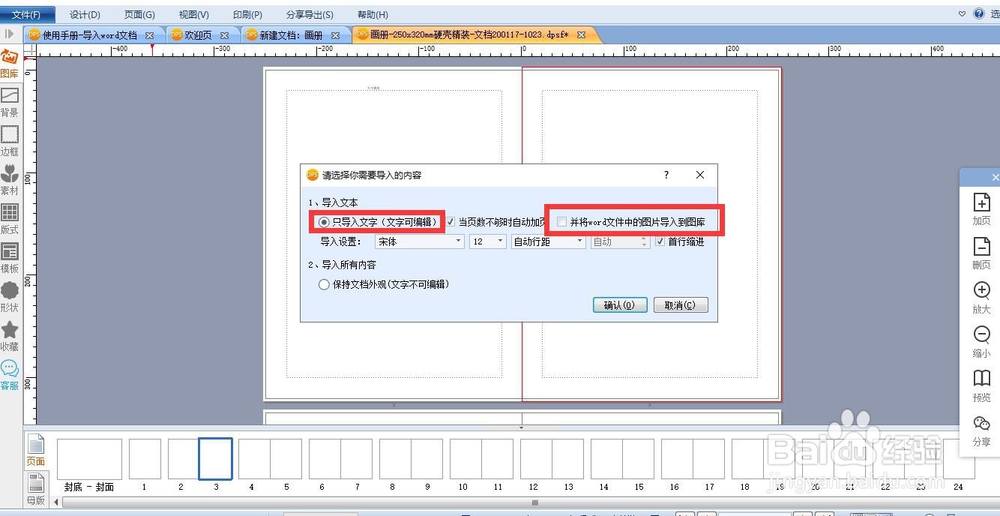This screenshot has height=516, width=1000.
Task: Switch to 新建文档:画册 tab
Action: [x=291, y=36]
